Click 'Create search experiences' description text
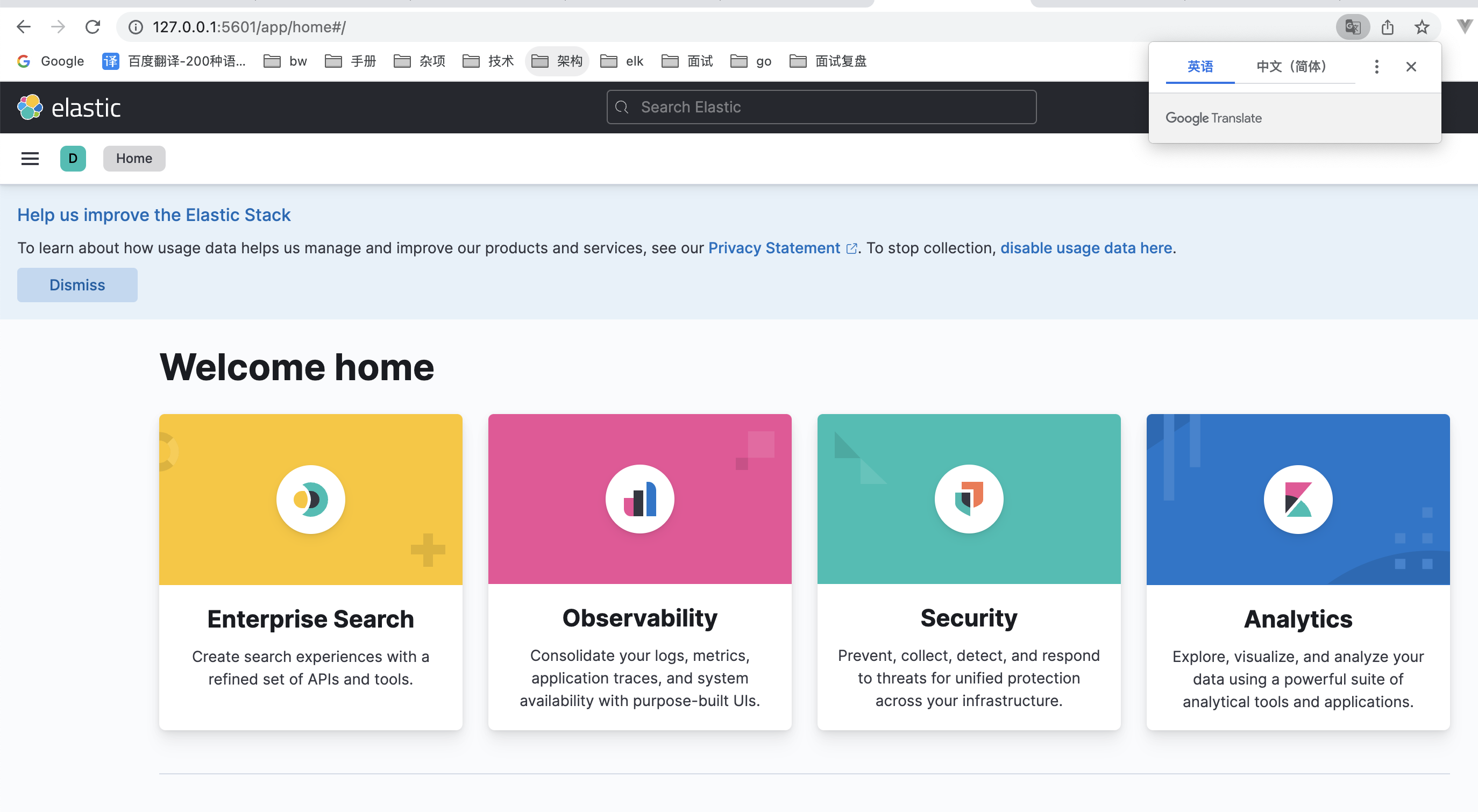This screenshot has width=1478, height=812. click(x=310, y=668)
